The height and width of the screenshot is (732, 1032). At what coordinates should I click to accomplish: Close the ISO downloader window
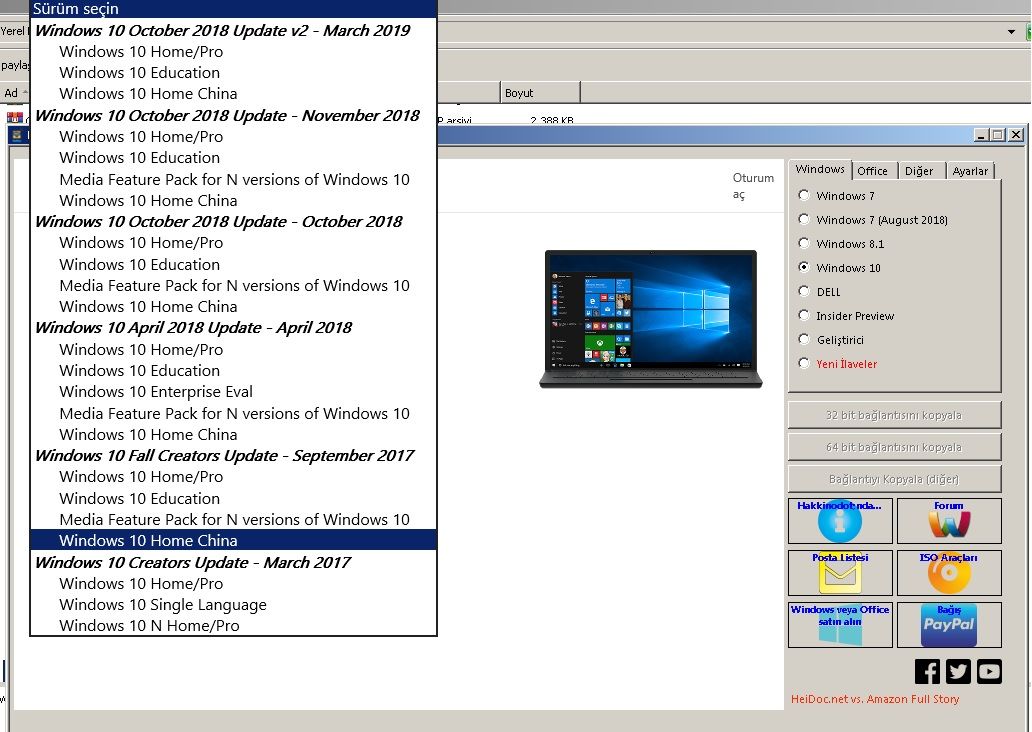(x=1016, y=135)
